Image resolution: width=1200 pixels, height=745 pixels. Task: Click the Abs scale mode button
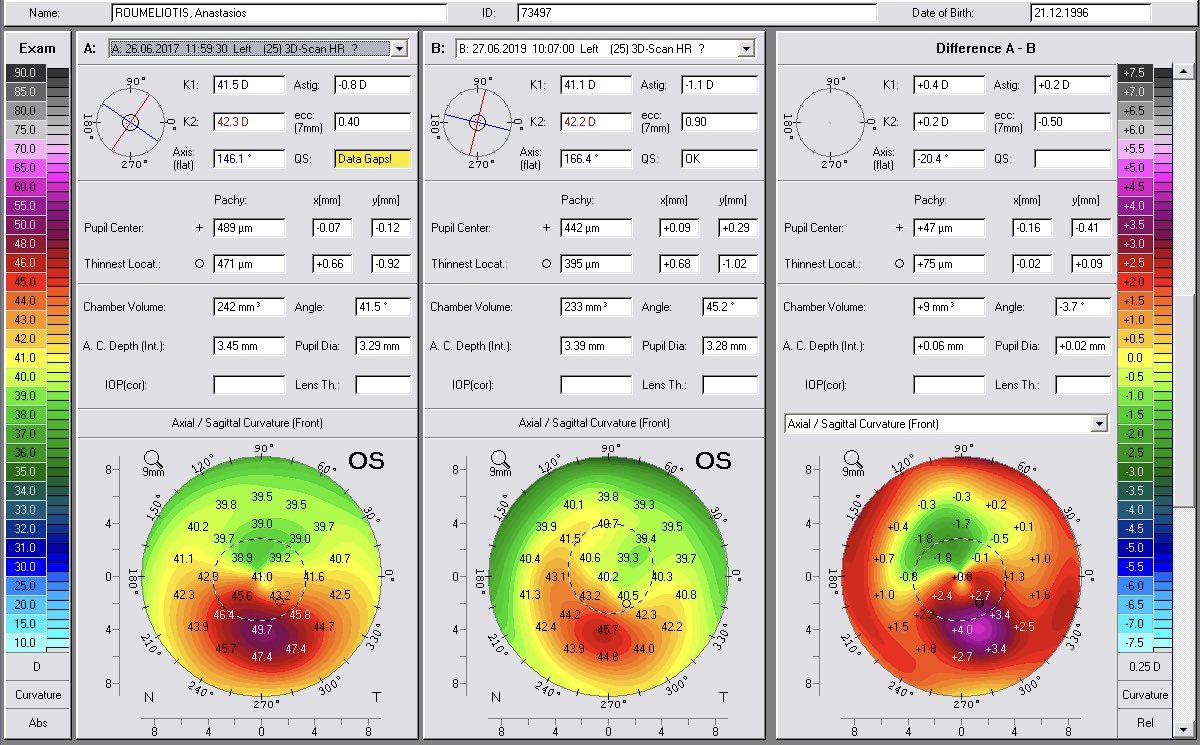click(37, 722)
